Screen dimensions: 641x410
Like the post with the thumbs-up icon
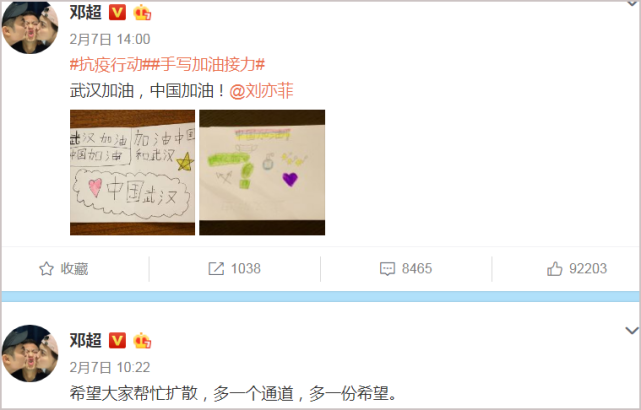pyautogui.click(x=554, y=269)
